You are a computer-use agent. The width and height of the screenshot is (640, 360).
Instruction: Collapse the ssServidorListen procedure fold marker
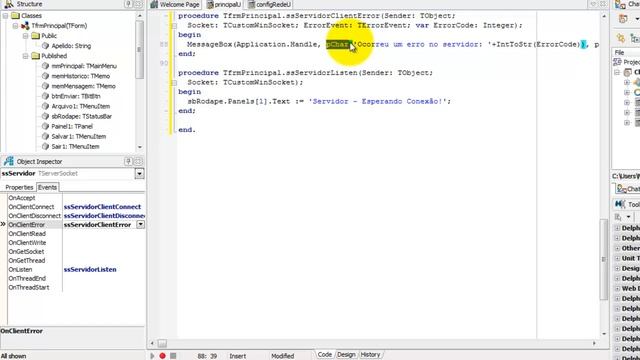174,83
